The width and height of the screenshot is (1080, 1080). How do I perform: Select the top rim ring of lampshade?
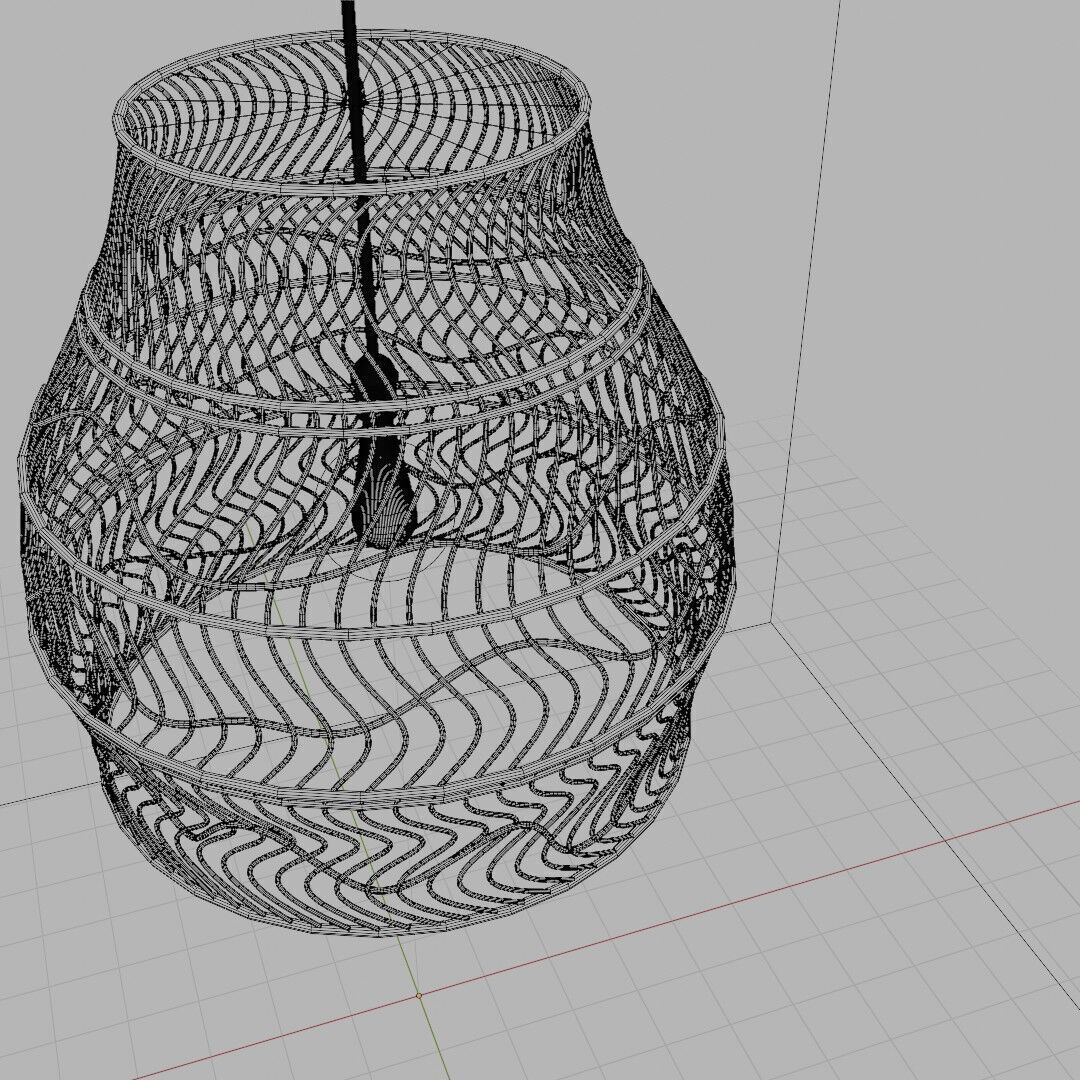[352, 111]
